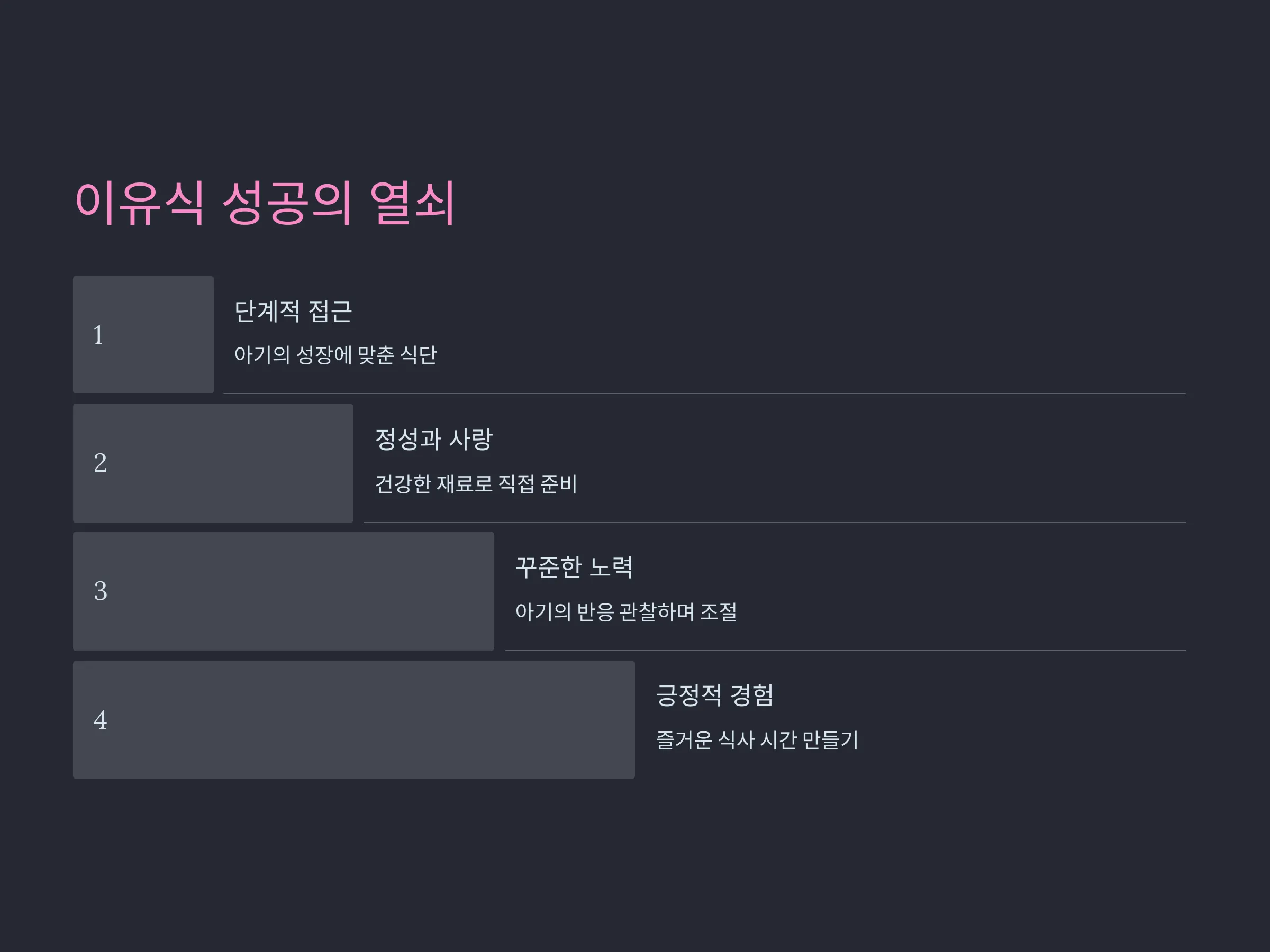Select the text 즐거운 식사 시간 만들기
The width and height of the screenshot is (1270, 952).
click(757, 740)
